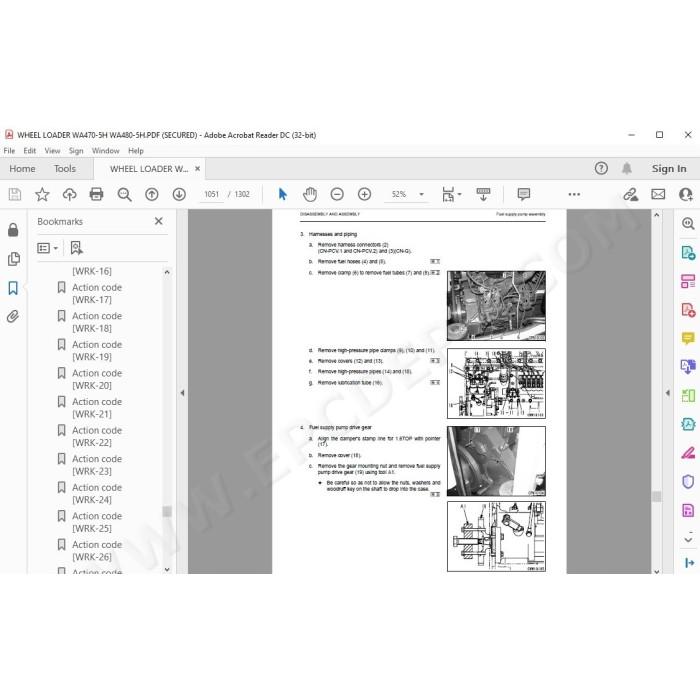Open the Edit menu
Viewport: 700px width, 700px height.
point(29,151)
